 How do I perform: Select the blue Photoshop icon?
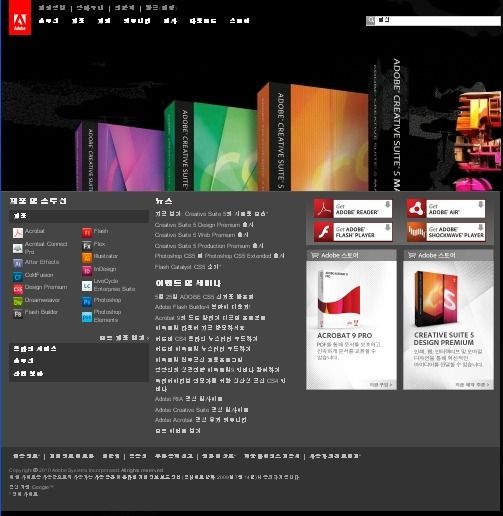[87, 302]
